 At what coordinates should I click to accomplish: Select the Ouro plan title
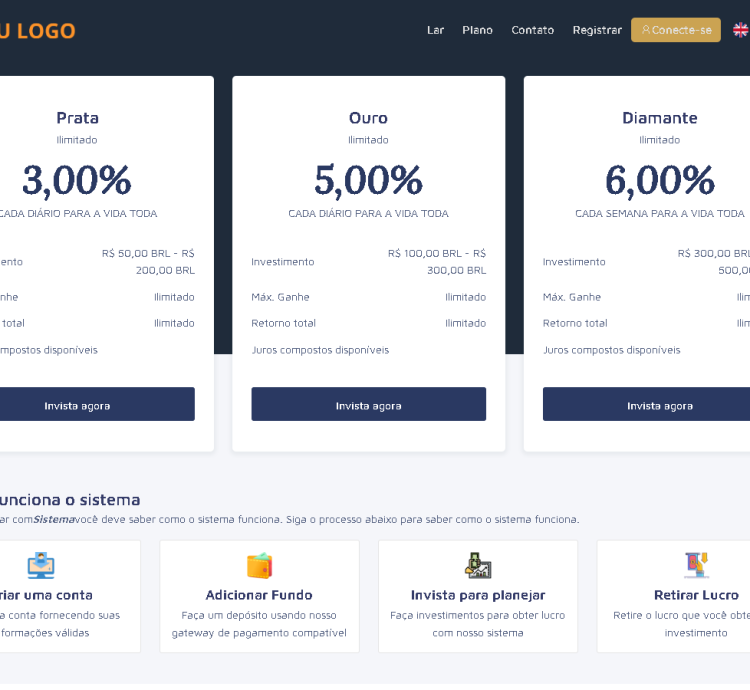click(x=368, y=118)
